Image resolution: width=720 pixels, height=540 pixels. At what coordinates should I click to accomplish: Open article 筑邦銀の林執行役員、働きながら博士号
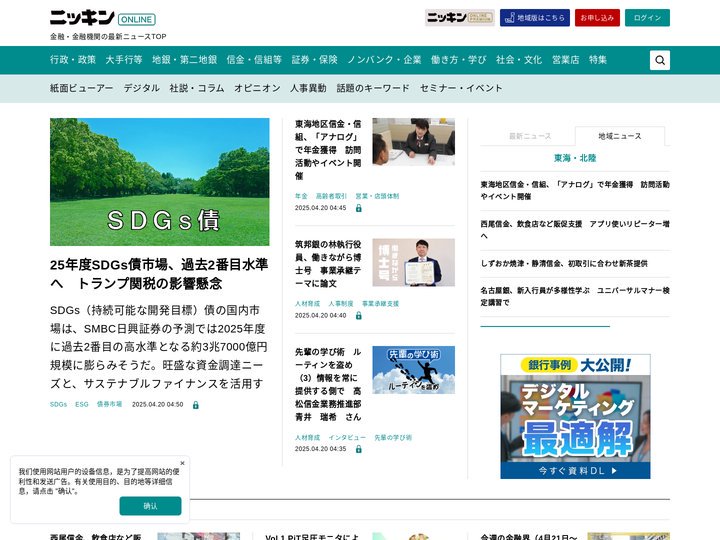(x=328, y=264)
